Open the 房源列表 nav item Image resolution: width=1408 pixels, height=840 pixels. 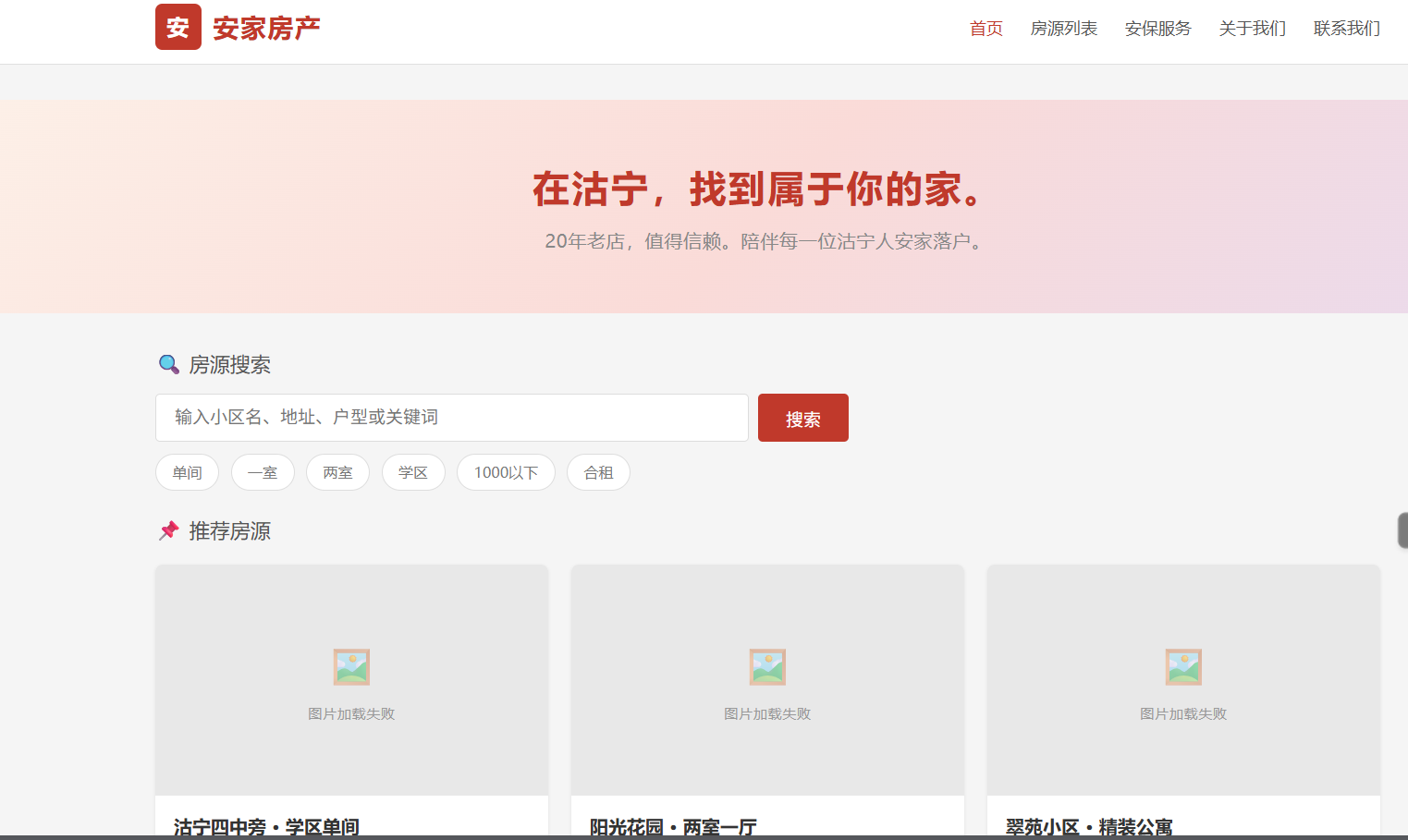coord(1064,29)
